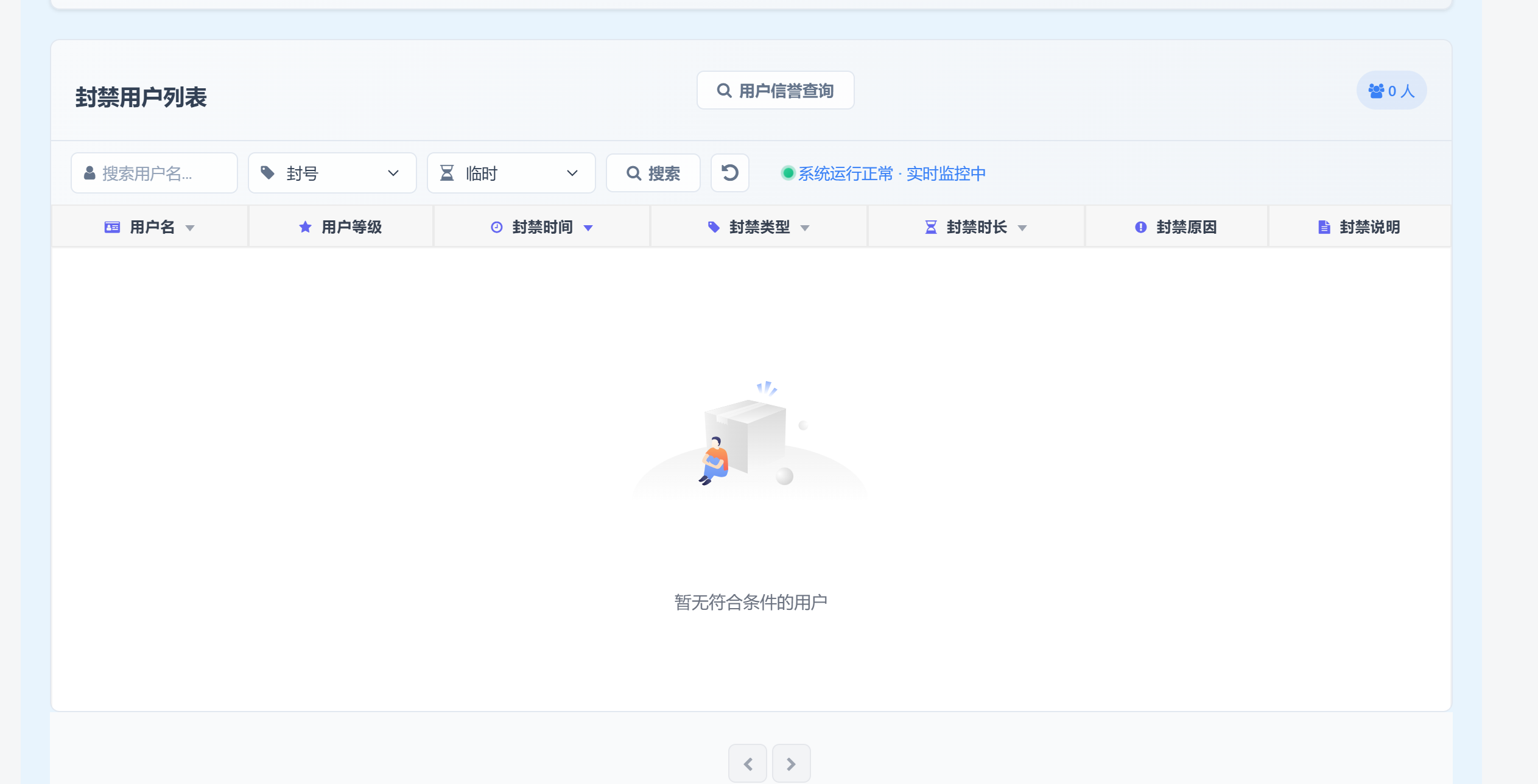
Task: Click the 封禁原因 column header
Action: (x=1176, y=227)
